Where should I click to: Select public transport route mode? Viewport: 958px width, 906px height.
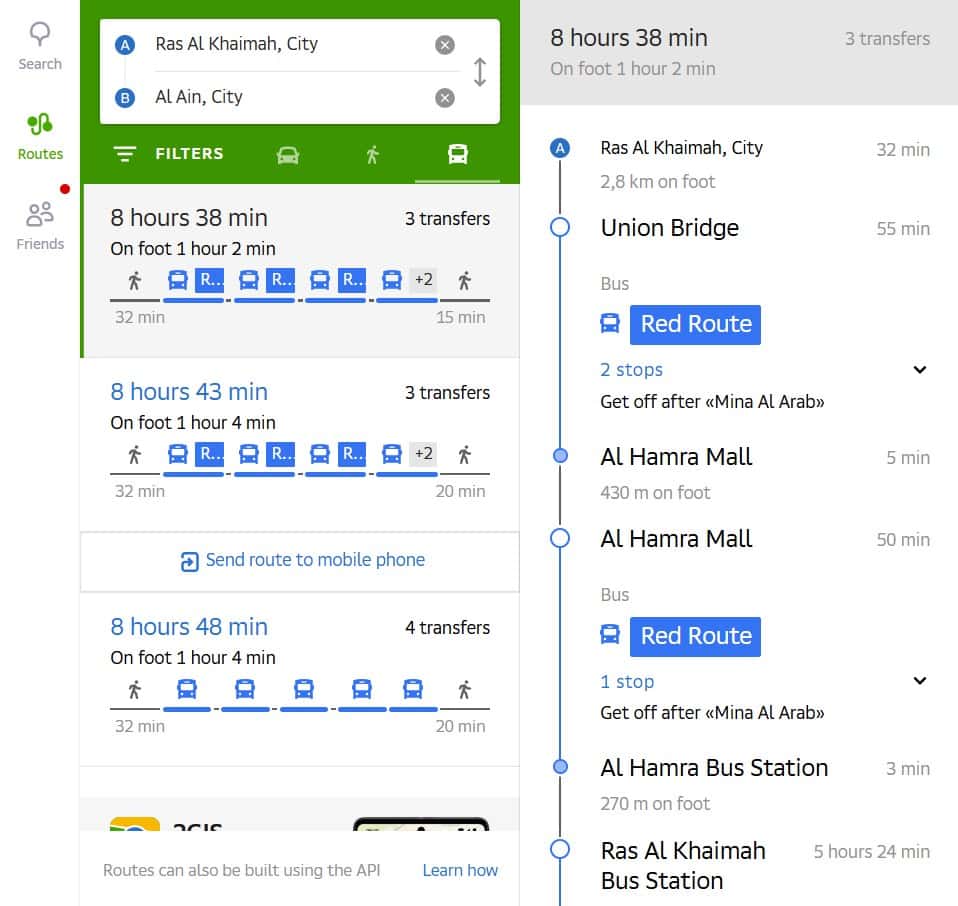[458, 154]
